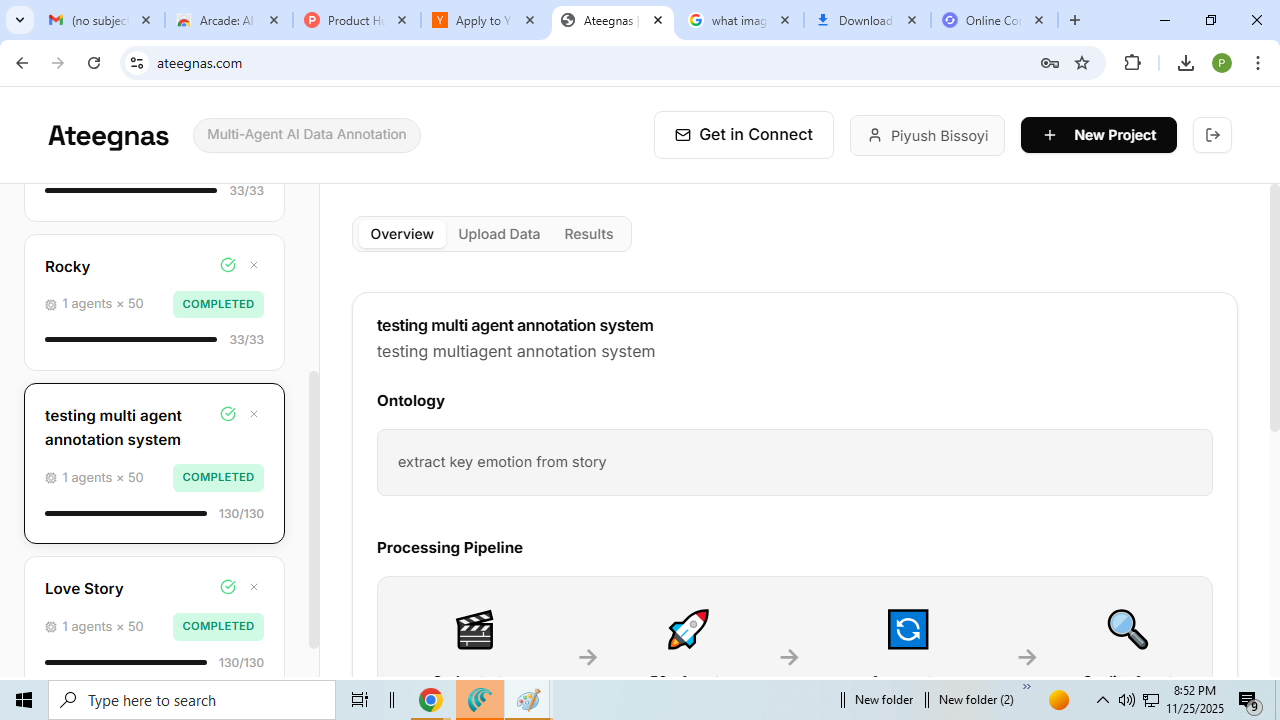Open volume control in system tray
Image resolution: width=1280 pixels, height=720 pixels.
pyautogui.click(x=1127, y=700)
